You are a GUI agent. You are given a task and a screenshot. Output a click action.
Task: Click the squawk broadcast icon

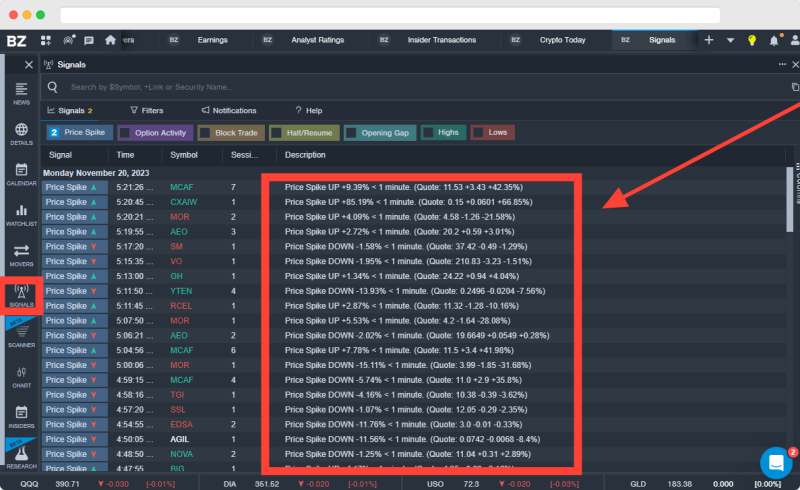(68, 40)
